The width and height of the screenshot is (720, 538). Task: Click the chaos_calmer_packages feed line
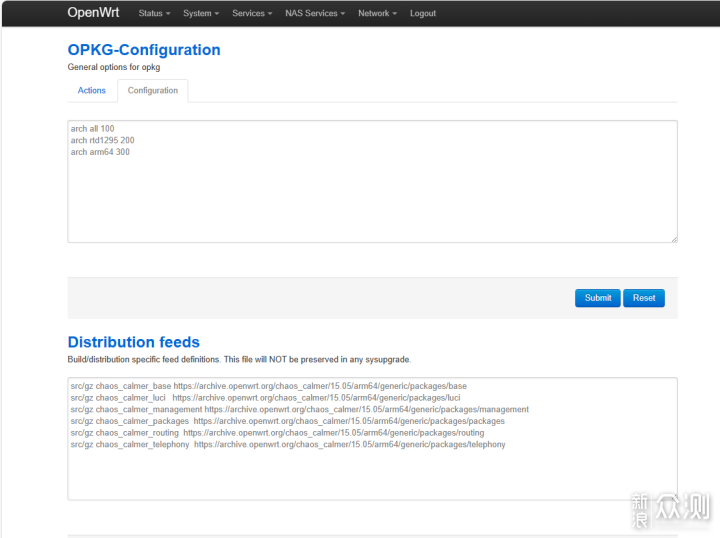click(287, 421)
